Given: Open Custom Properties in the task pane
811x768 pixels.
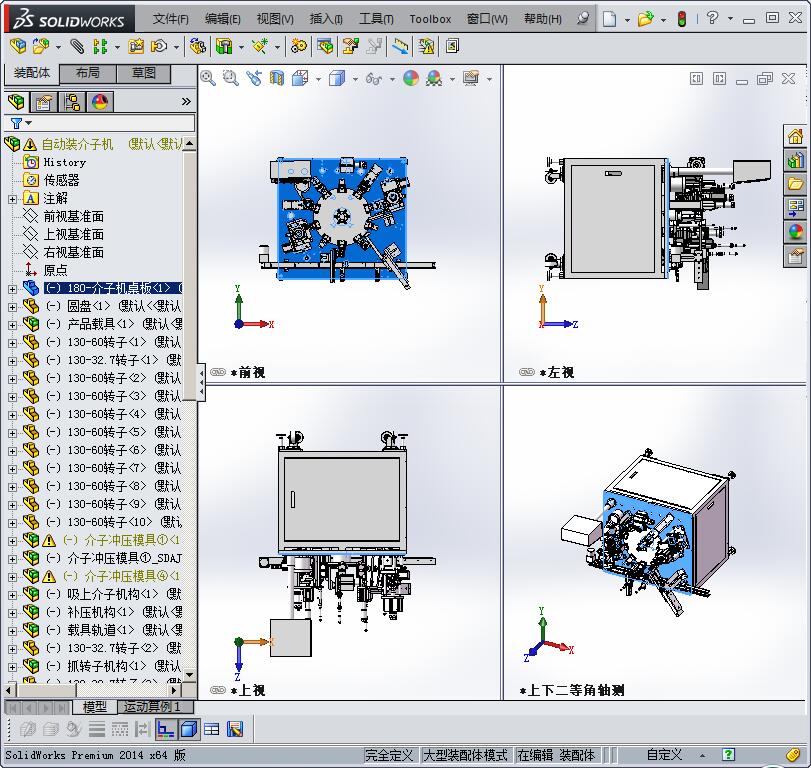Looking at the screenshot, I should pos(795,255).
